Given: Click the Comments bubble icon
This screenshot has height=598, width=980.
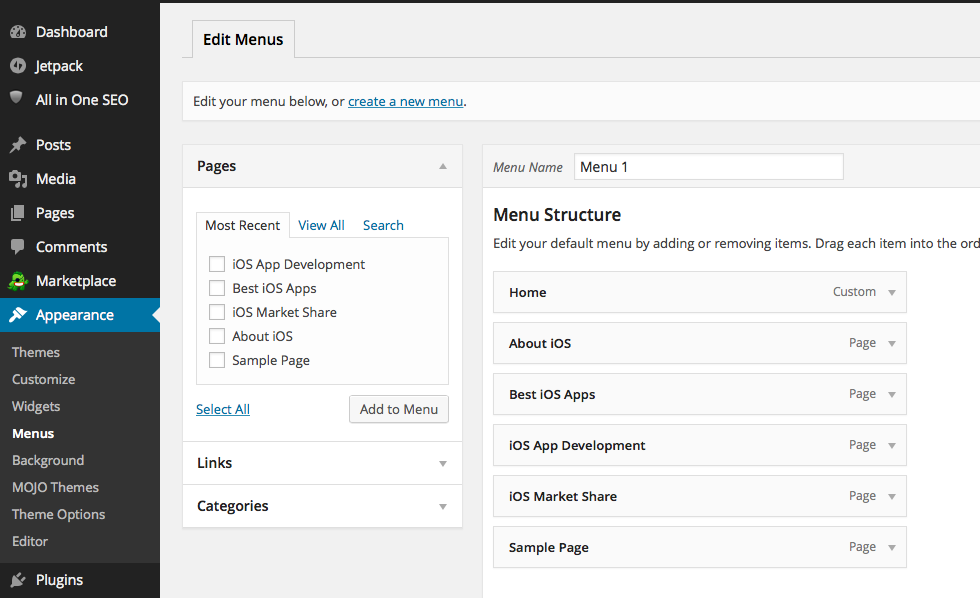Looking at the screenshot, I should (18, 246).
